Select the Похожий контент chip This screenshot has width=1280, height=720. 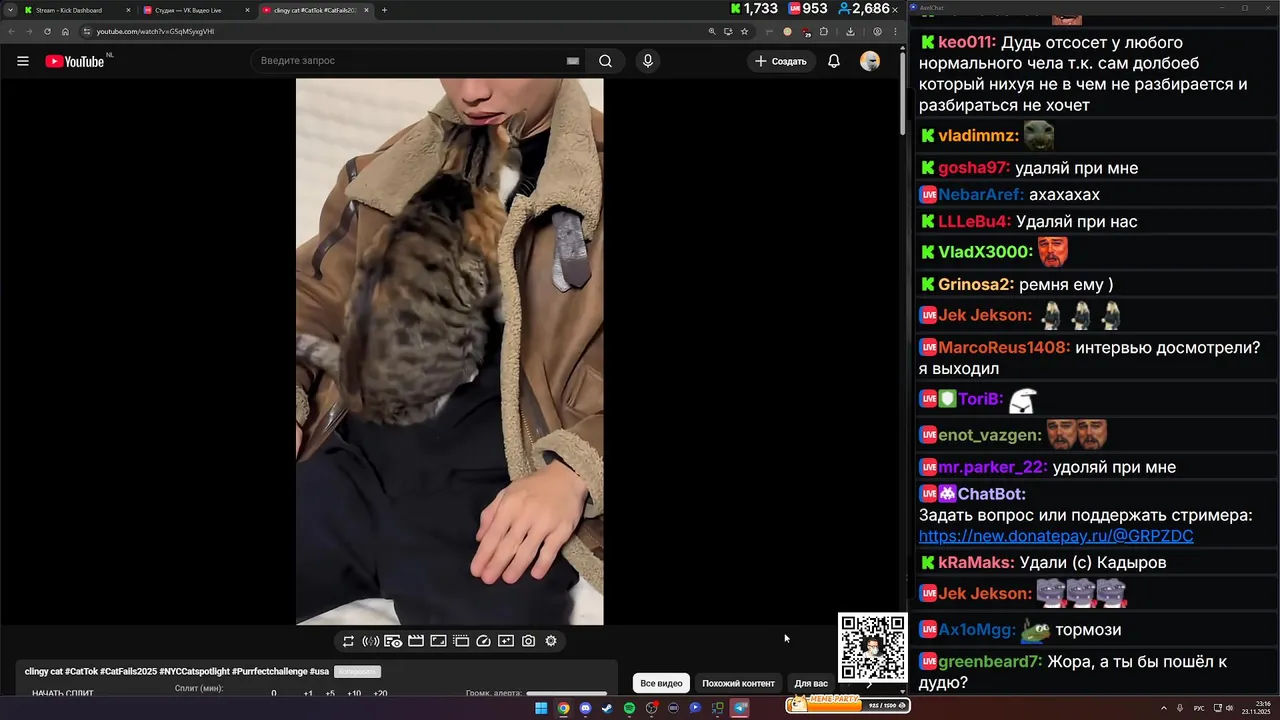coord(738,683)
